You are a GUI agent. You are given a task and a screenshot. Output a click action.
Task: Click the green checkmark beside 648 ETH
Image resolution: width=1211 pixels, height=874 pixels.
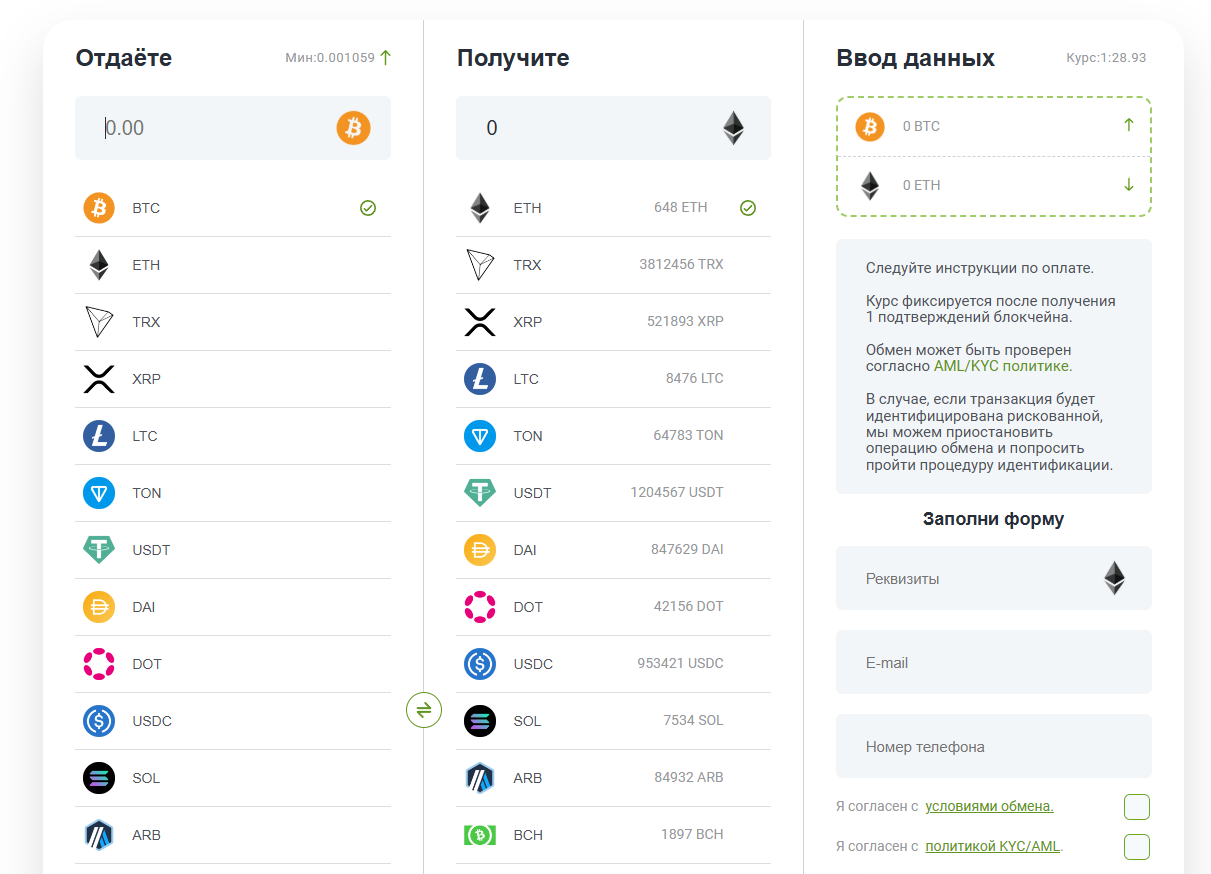748,208
